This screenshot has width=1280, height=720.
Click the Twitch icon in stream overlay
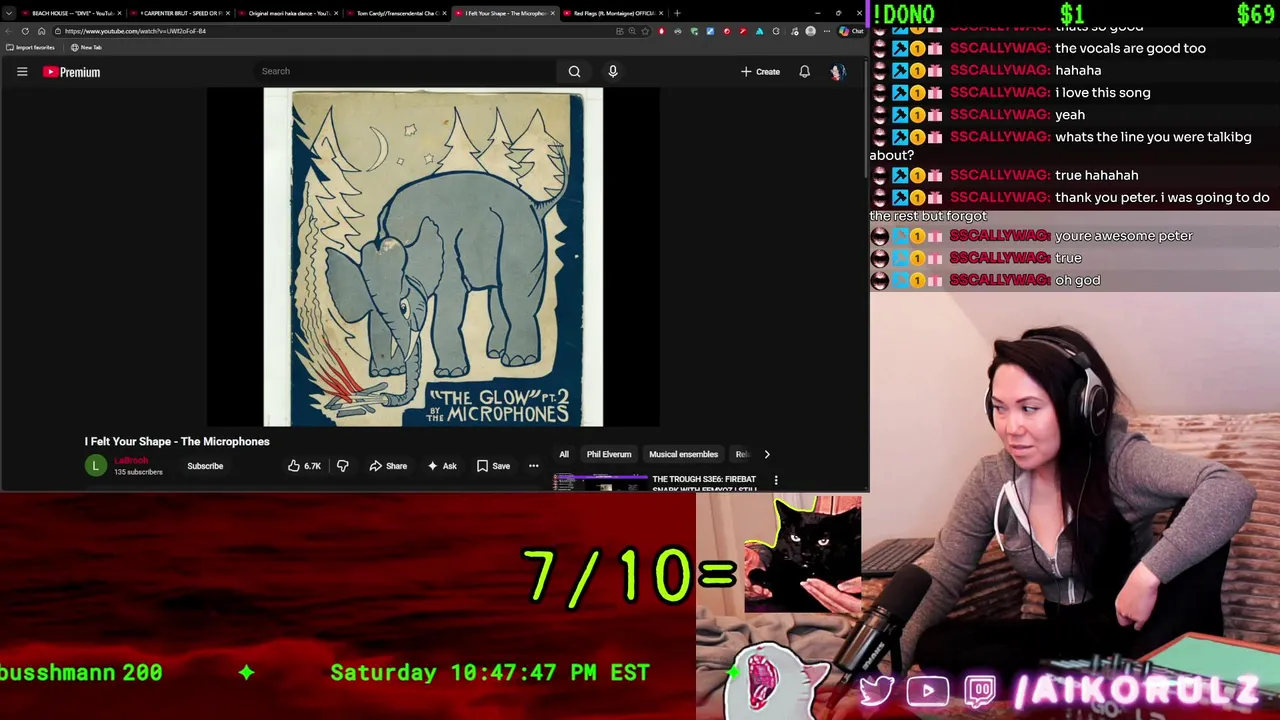point(980,691)
